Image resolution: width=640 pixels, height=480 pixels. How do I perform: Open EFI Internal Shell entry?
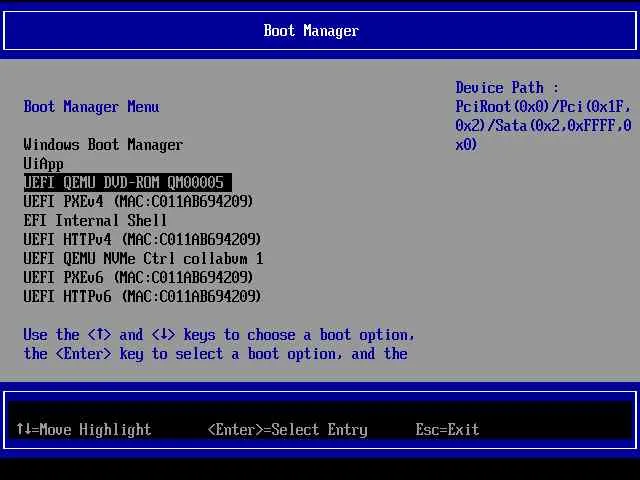click(x=95, y=221)
